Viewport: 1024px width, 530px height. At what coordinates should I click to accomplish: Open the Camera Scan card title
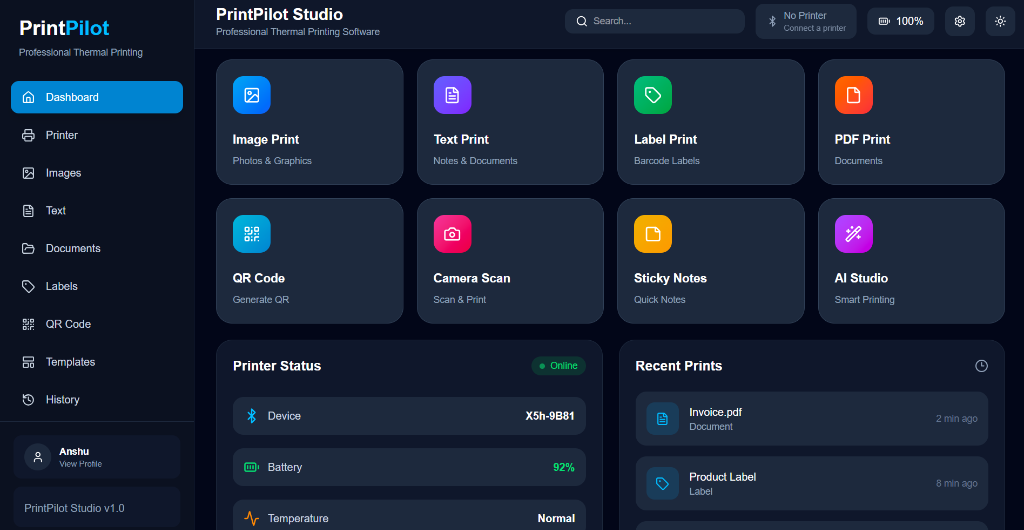pyautogui.click(x=472, y=279)
